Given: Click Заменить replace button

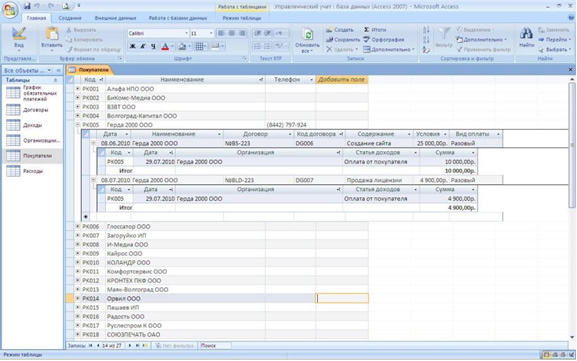Looking at the screenshot, I should (x=554, y=30).
